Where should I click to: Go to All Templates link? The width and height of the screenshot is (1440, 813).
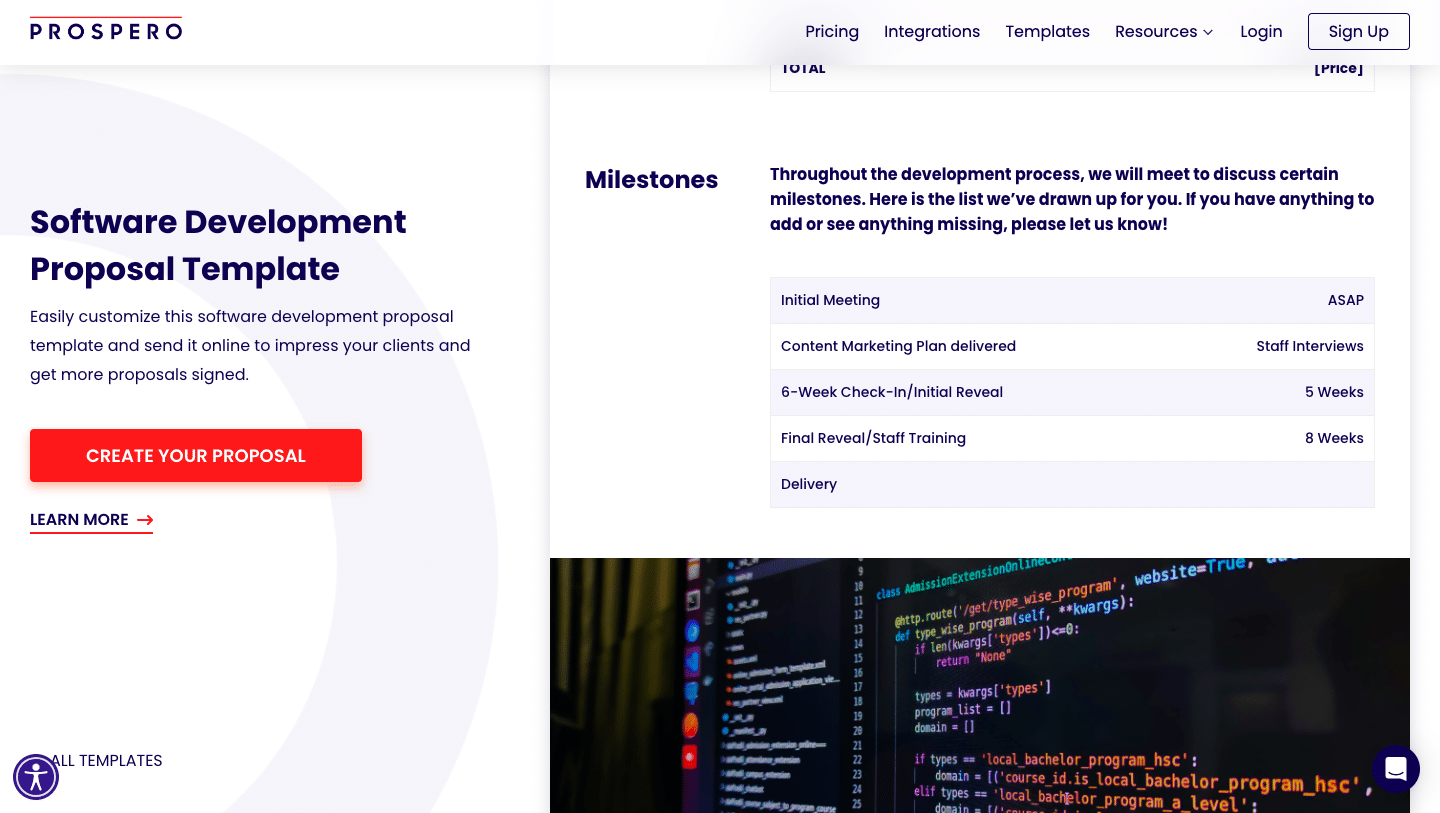pos(108,761)
